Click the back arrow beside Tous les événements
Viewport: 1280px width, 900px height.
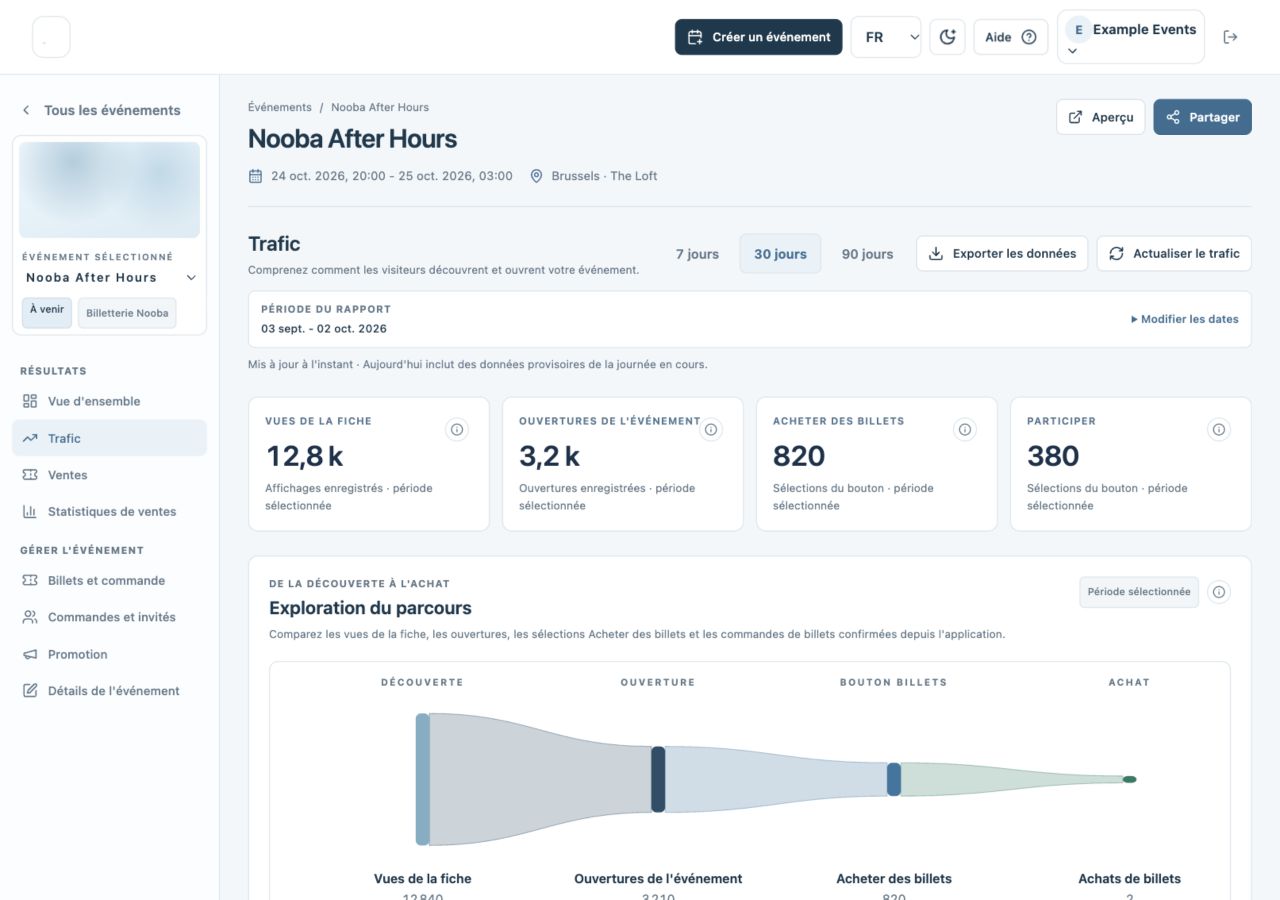tap(26, 110)
